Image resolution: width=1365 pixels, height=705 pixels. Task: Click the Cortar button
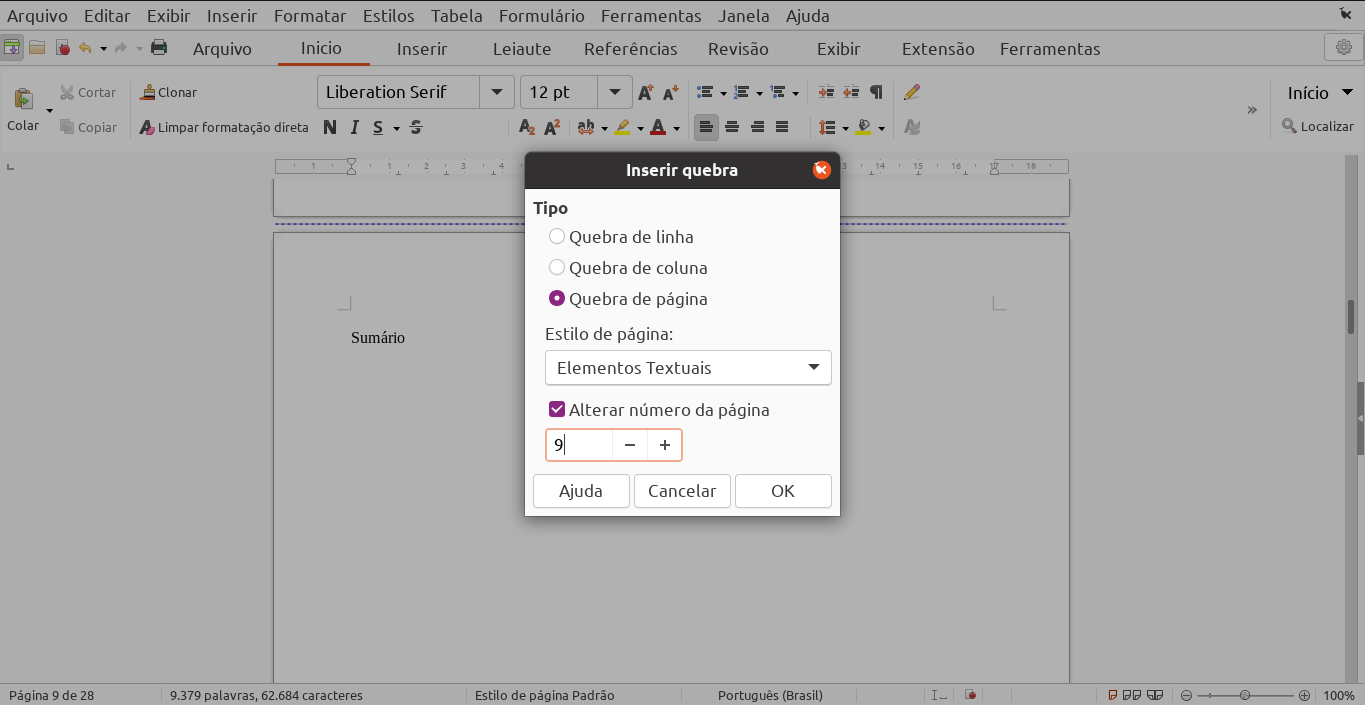point(88,92)
